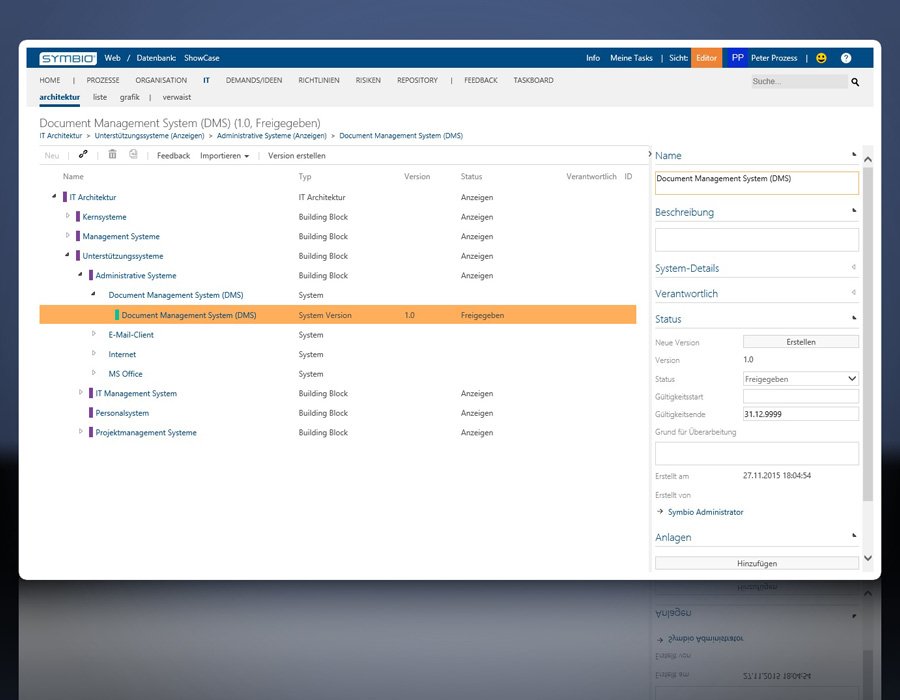Click inside the Suche search field
The height and width of the screenshot is (700, 900).
pos(798,81)
